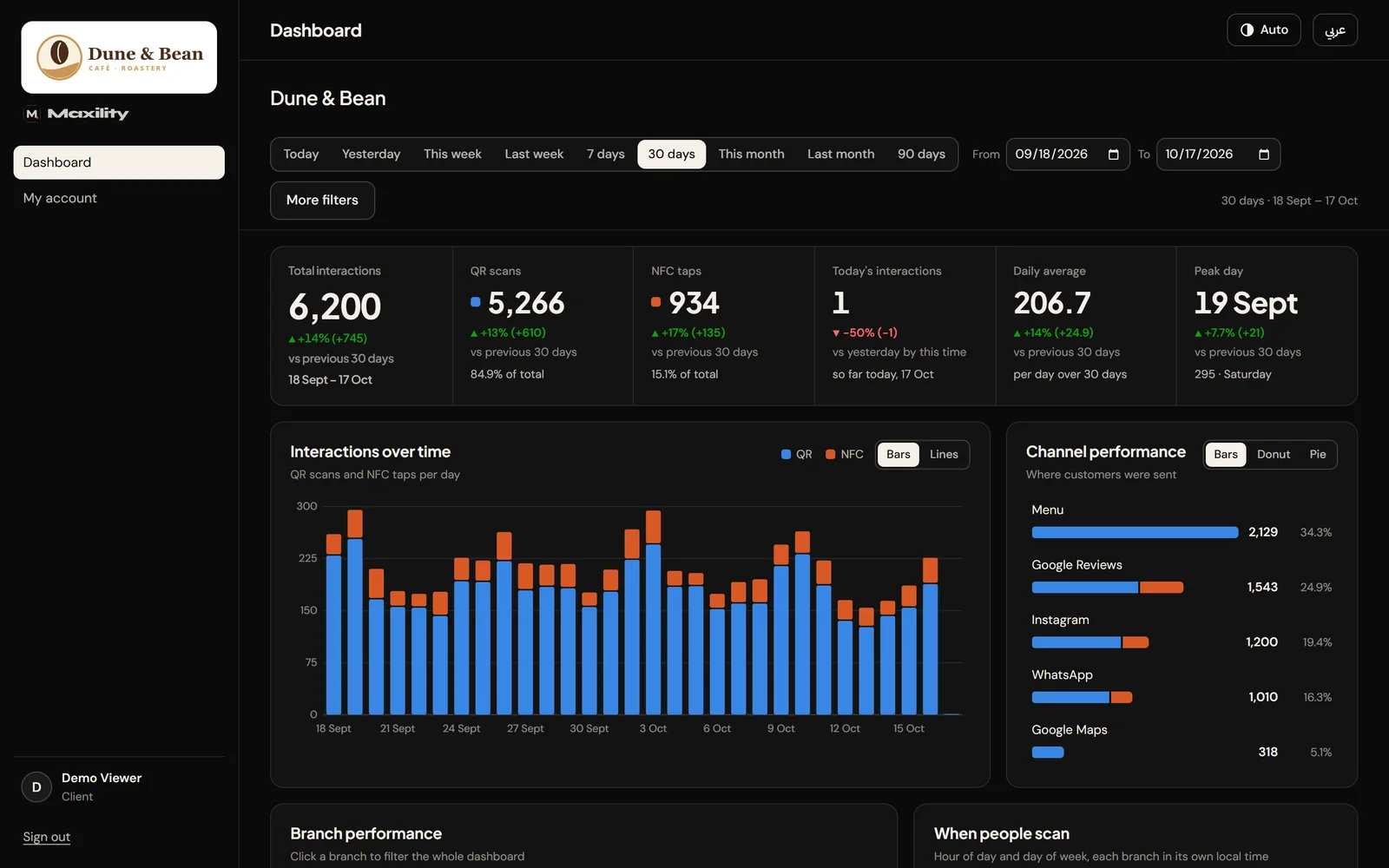Viewport: 1389px width, 868px height.
Task: Switch Interactions chart to Lines view
Action: pyautogui.click(x=944, y=454)
